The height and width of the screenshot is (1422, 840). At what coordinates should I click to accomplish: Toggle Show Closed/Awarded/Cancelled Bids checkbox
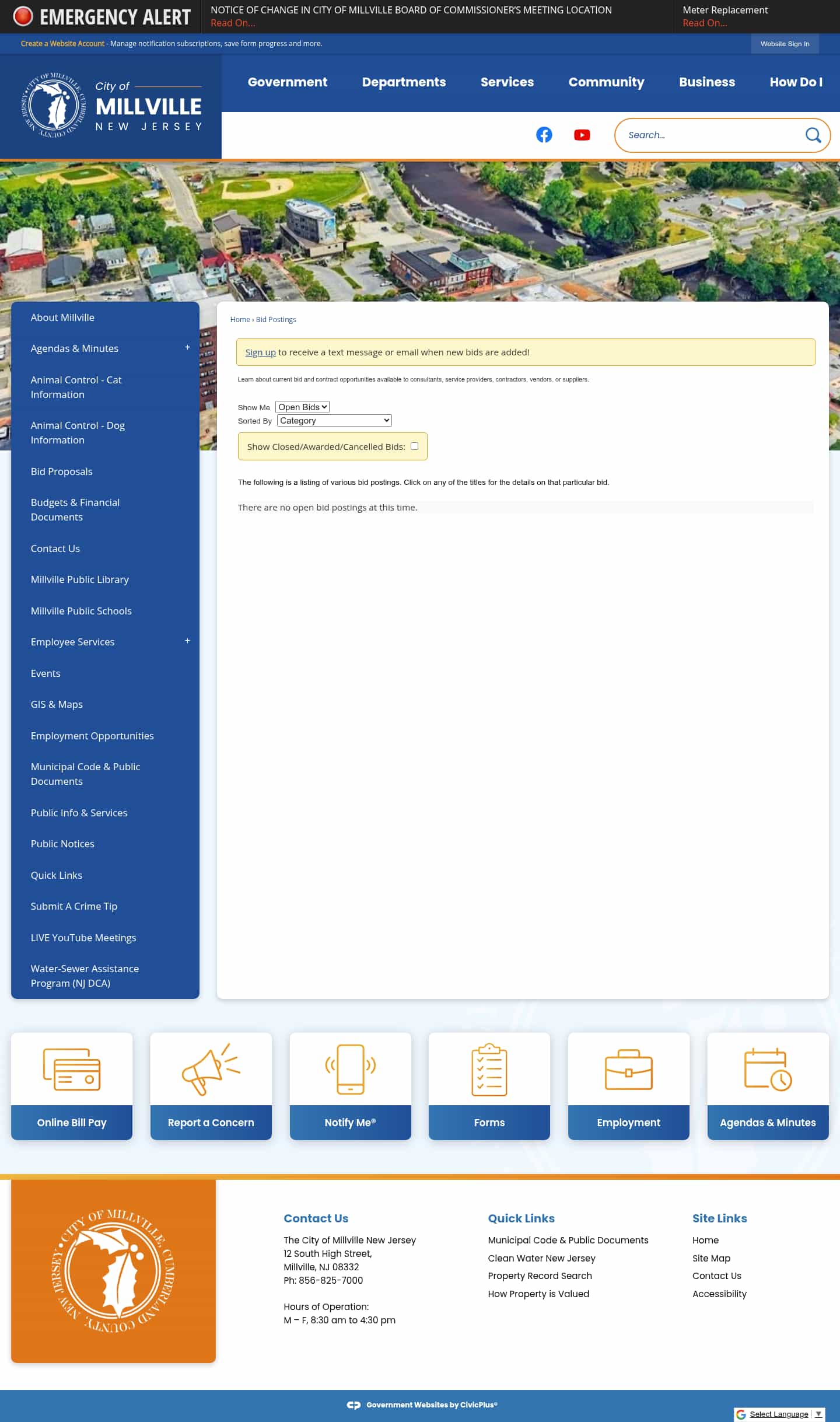414,446
